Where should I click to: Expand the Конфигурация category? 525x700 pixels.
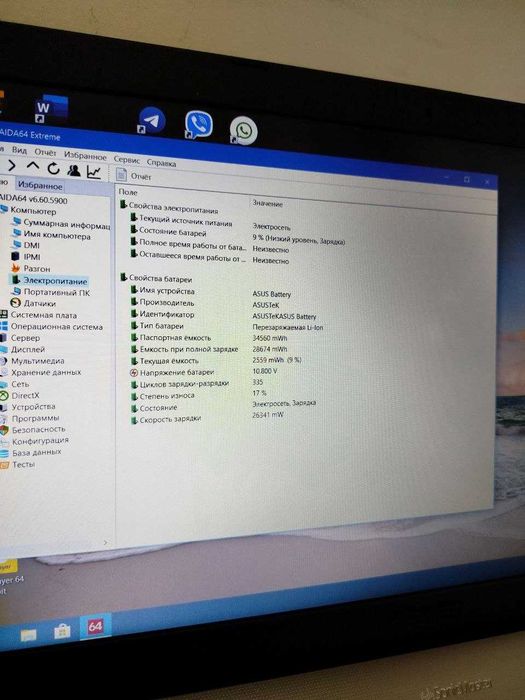pyautogui.click(x=35, y=441)
